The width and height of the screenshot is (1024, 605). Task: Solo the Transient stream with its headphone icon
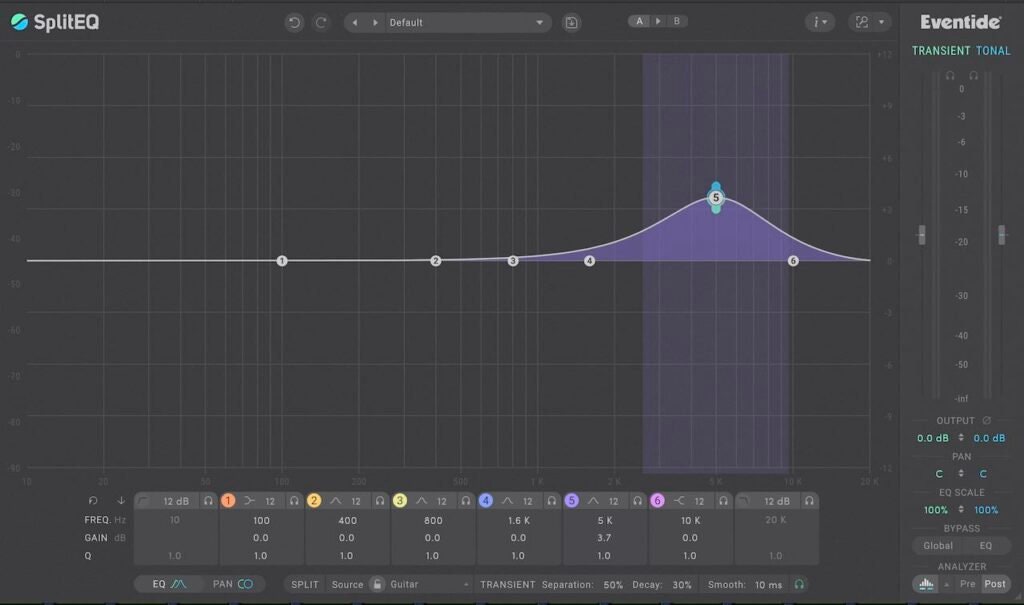click(x=950, y=76)
